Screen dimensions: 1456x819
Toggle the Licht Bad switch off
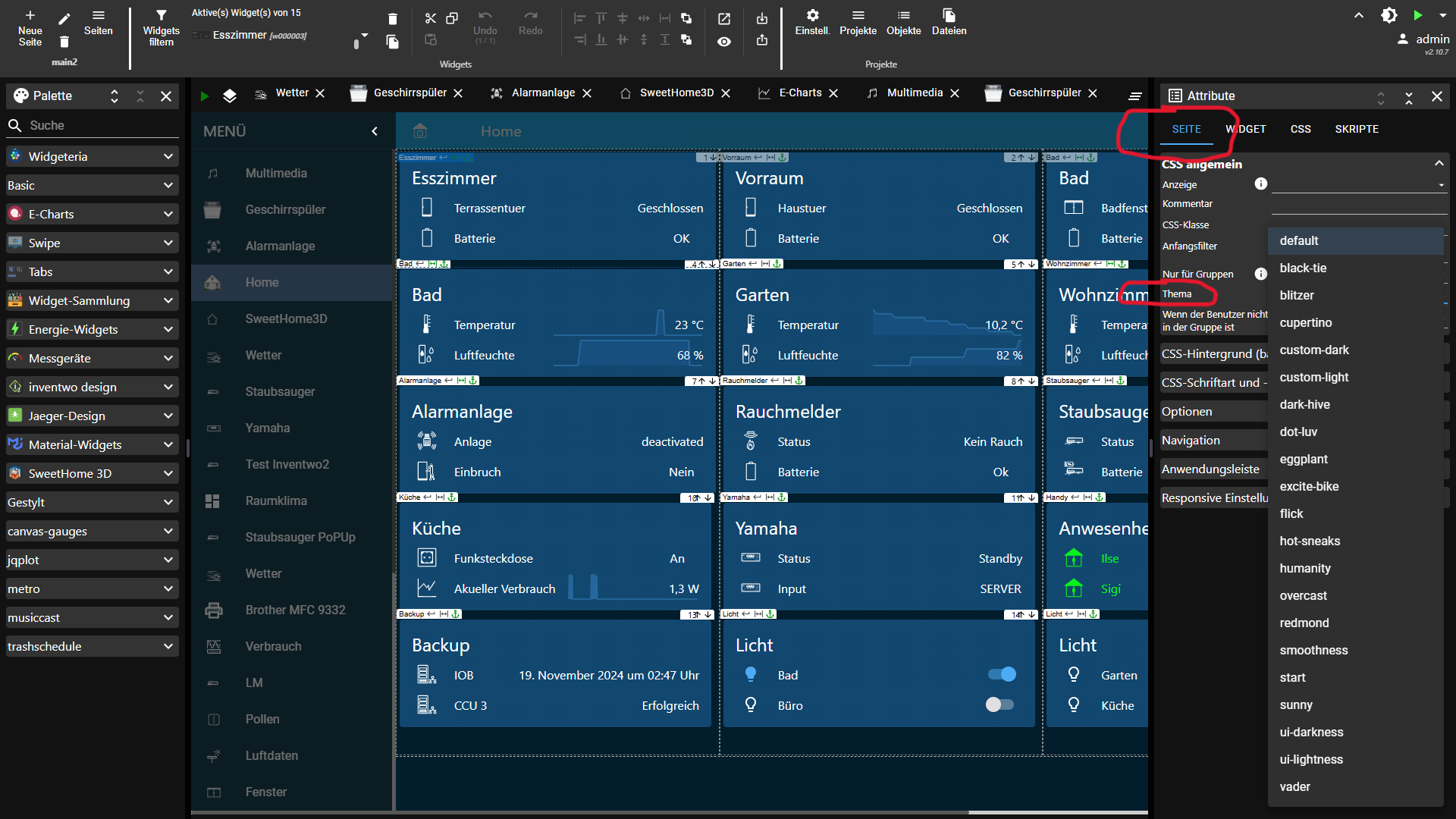point(1001,674)
